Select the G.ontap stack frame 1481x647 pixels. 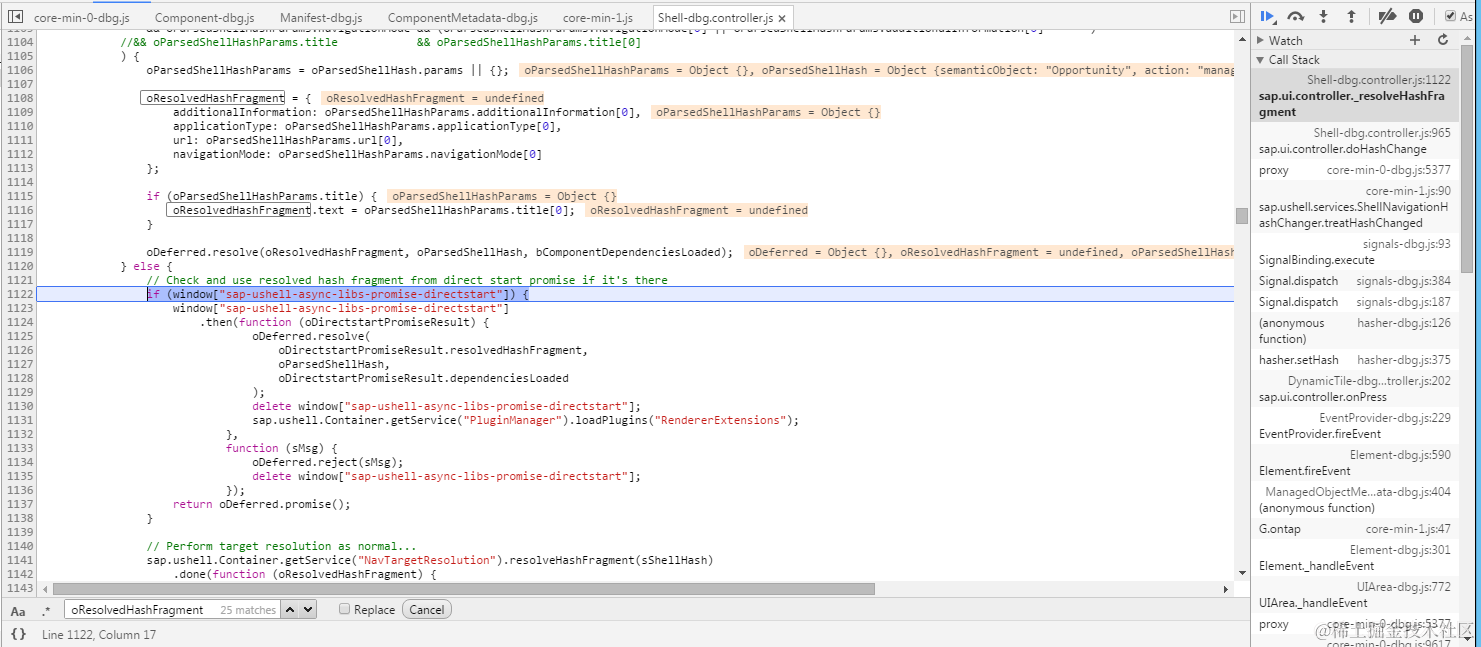(1354, 529)
